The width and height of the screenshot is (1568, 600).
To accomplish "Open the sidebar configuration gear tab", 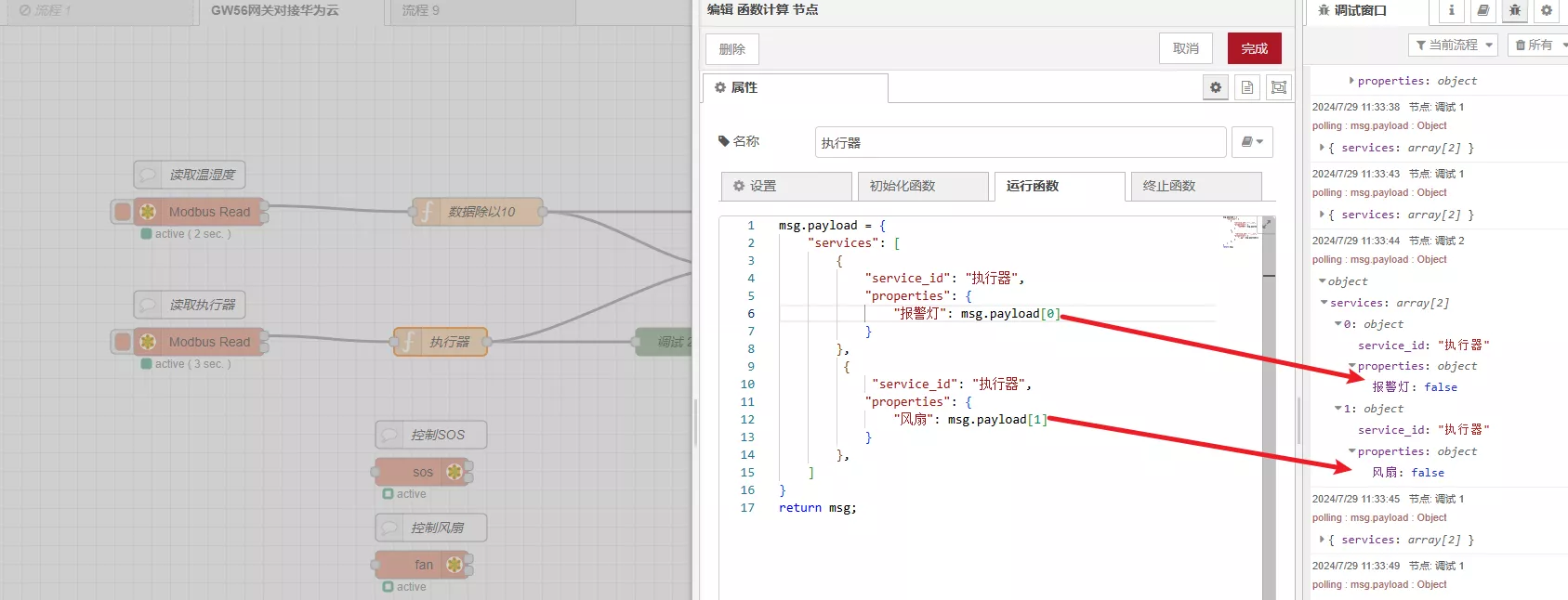I will click(x=1546, y=11).
